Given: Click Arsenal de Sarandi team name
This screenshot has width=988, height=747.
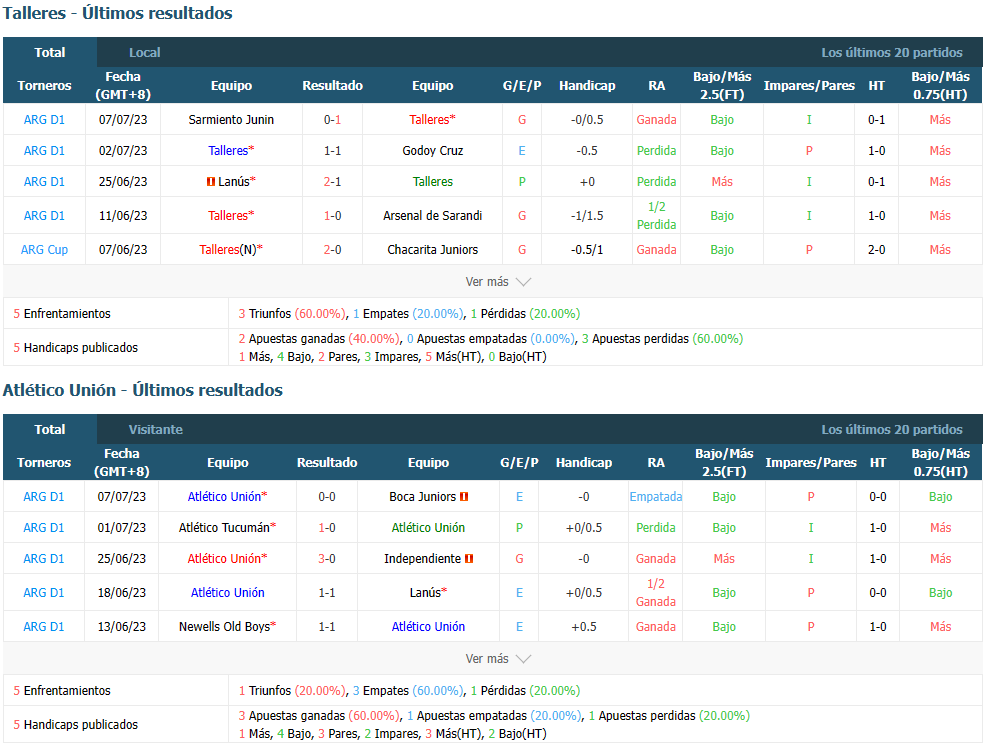Looking at the screenshot, I should click(x=433, y=215).
